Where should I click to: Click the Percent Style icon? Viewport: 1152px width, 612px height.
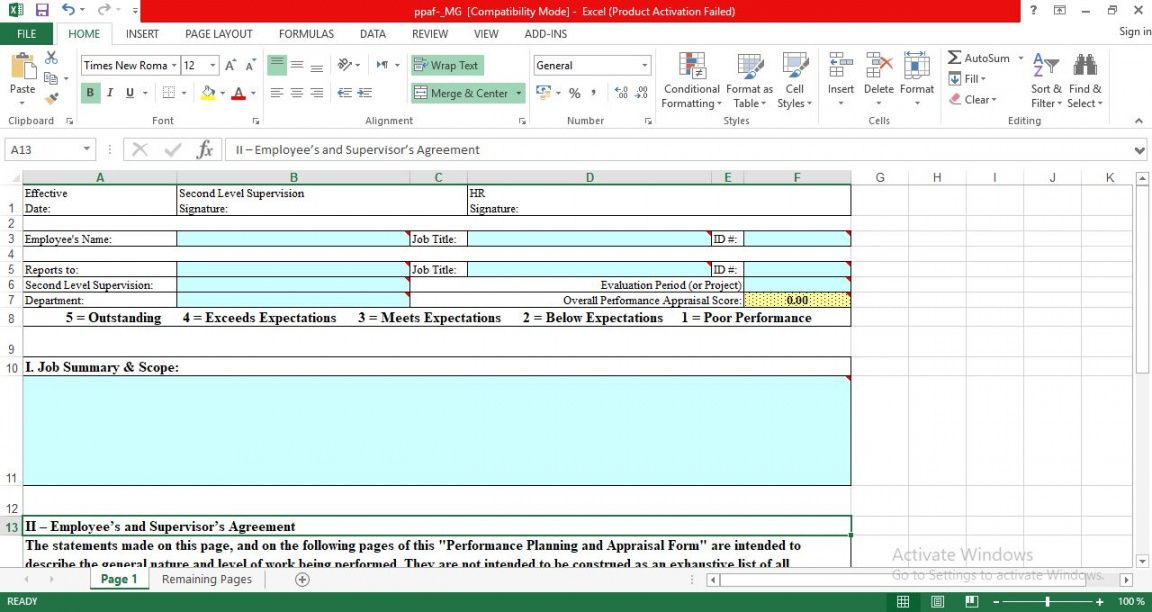click(575, 93)
